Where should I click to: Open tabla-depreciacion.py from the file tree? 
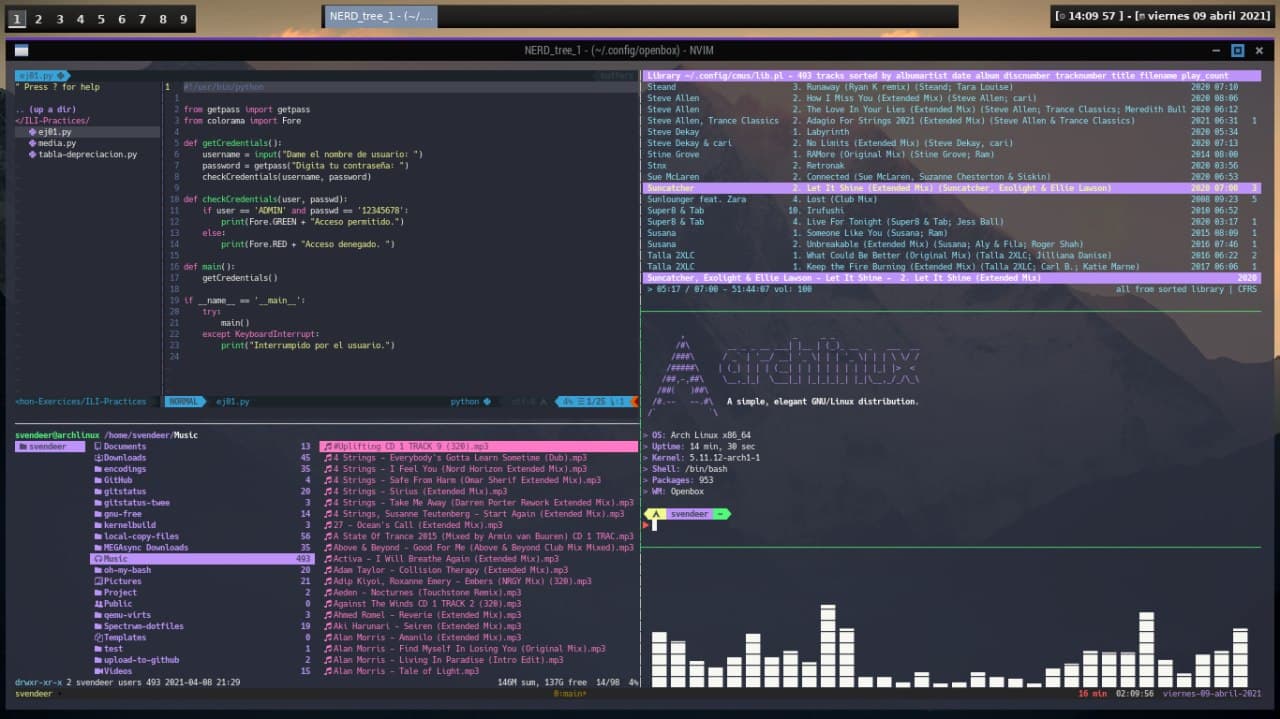pos(87,155)
